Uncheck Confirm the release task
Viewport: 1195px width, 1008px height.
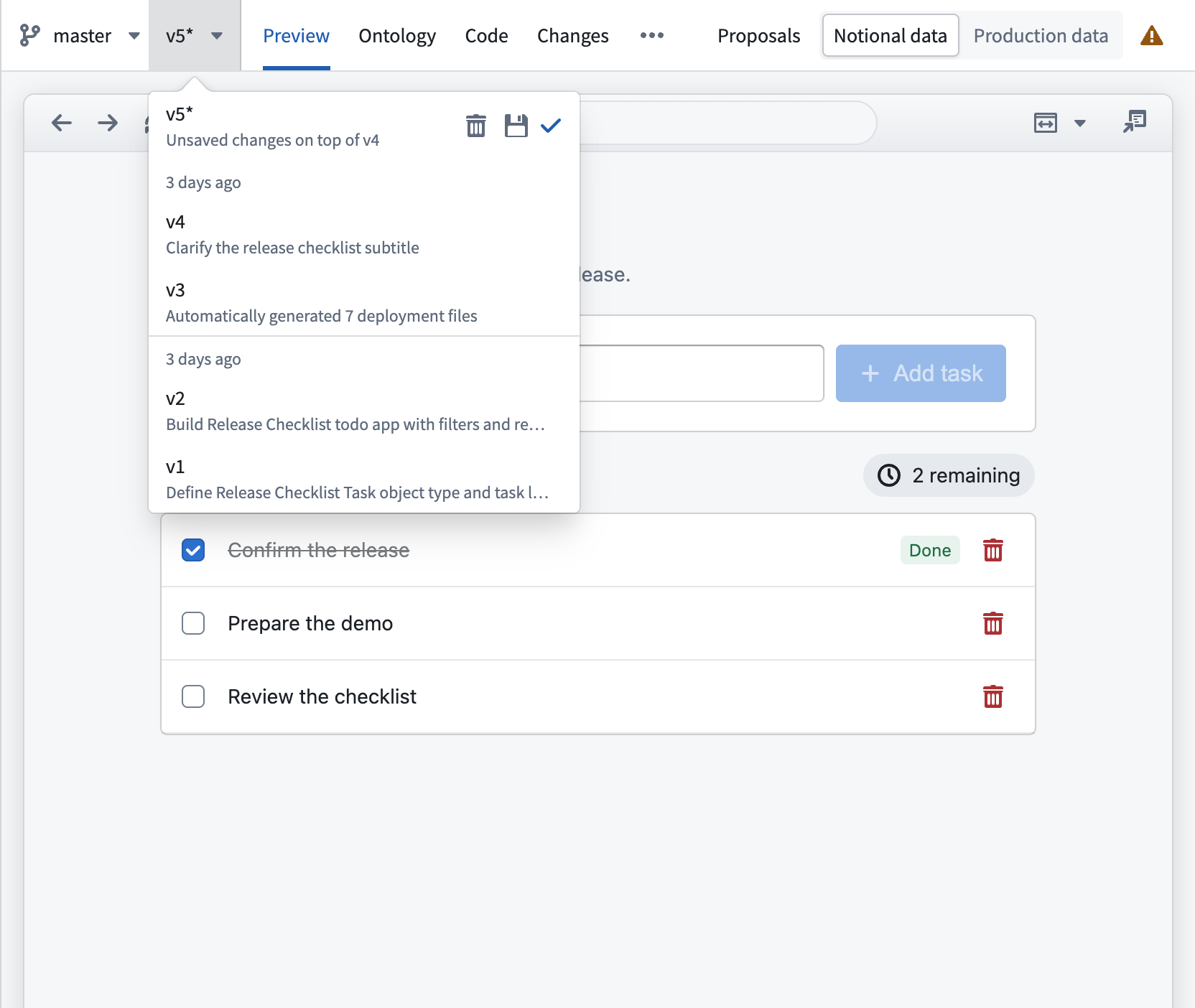point(193,550)
